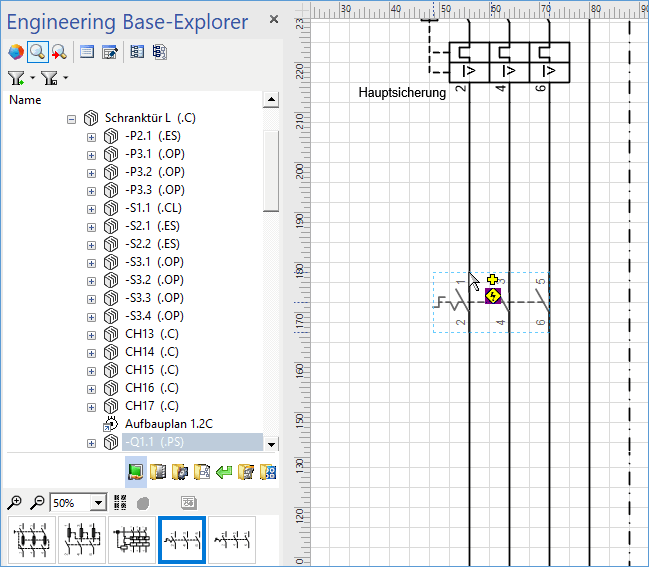
Task: Expand the CH13 (.C) tree node
Action: 92,334
